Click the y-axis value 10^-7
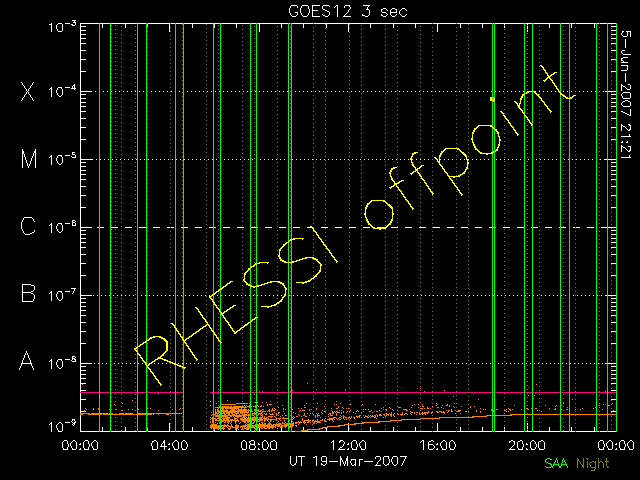Image resolution: width=640 pixels, height=480 pixels. pyautogui.click(x=62, y=295)
